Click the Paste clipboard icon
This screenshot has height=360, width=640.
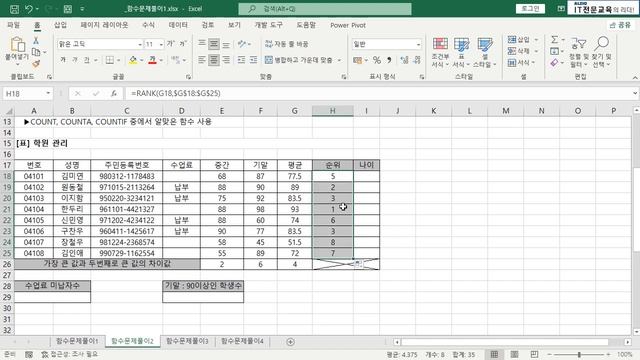click(x=17, y=45)
